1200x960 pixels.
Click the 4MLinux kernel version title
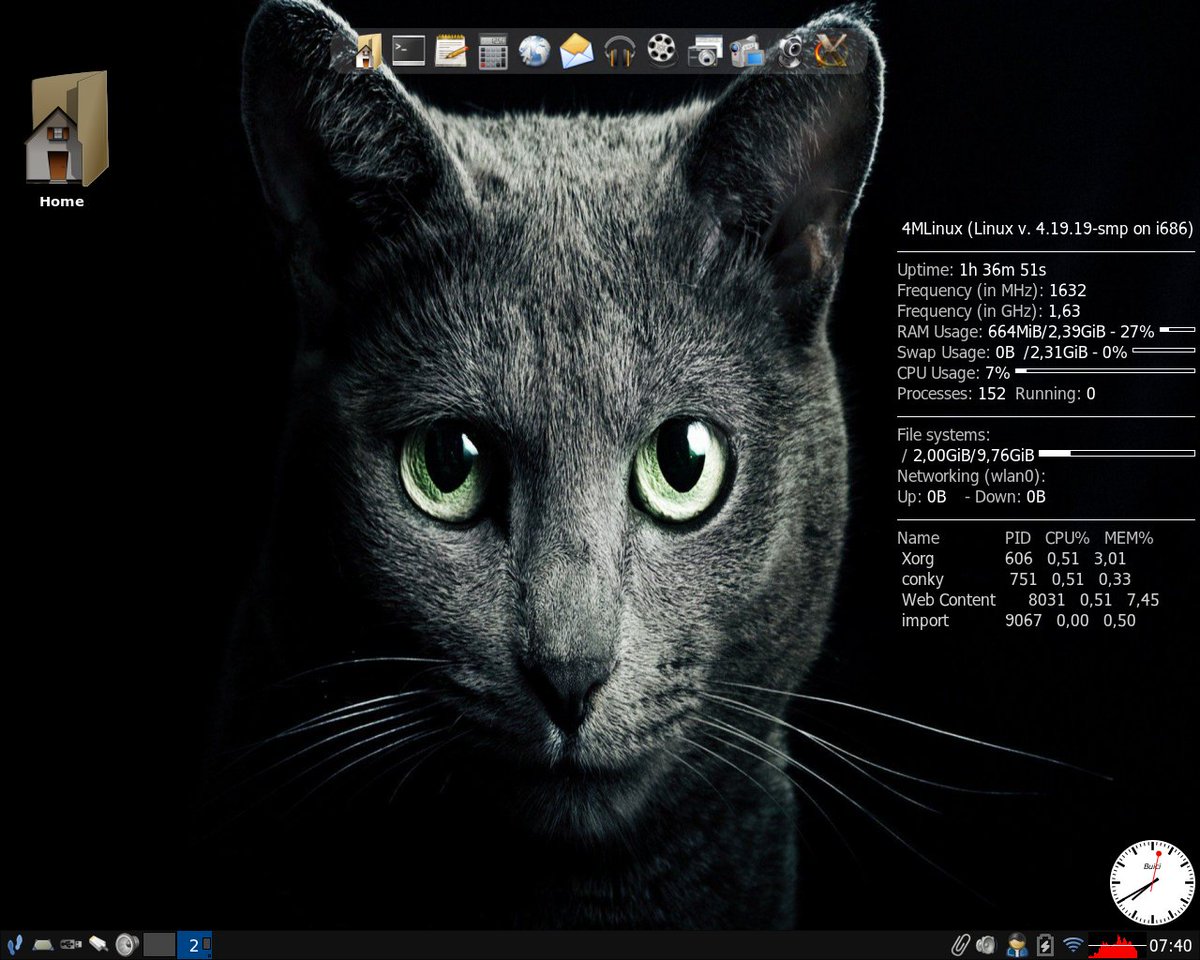pos(1048,228)
